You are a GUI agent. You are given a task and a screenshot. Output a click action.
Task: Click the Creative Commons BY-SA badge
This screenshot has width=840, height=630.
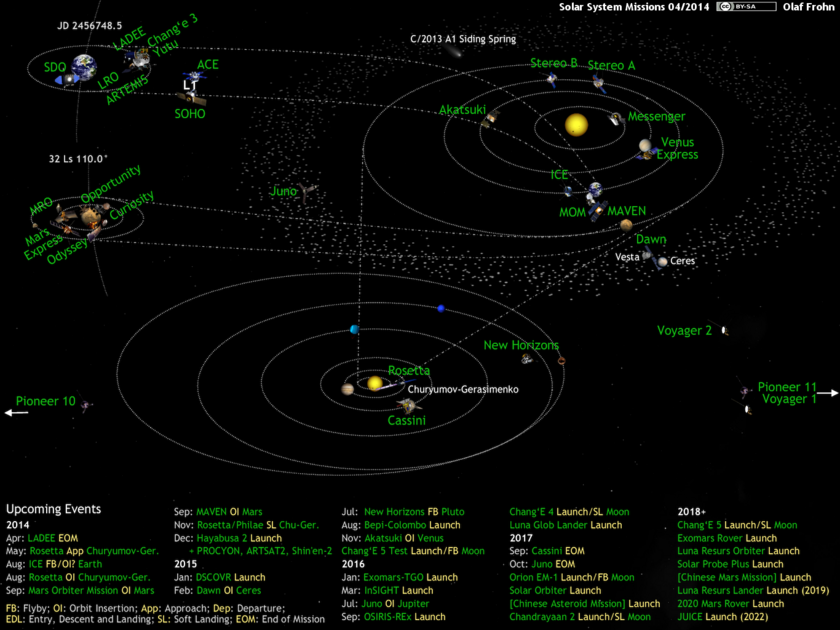tap(746, 6)
